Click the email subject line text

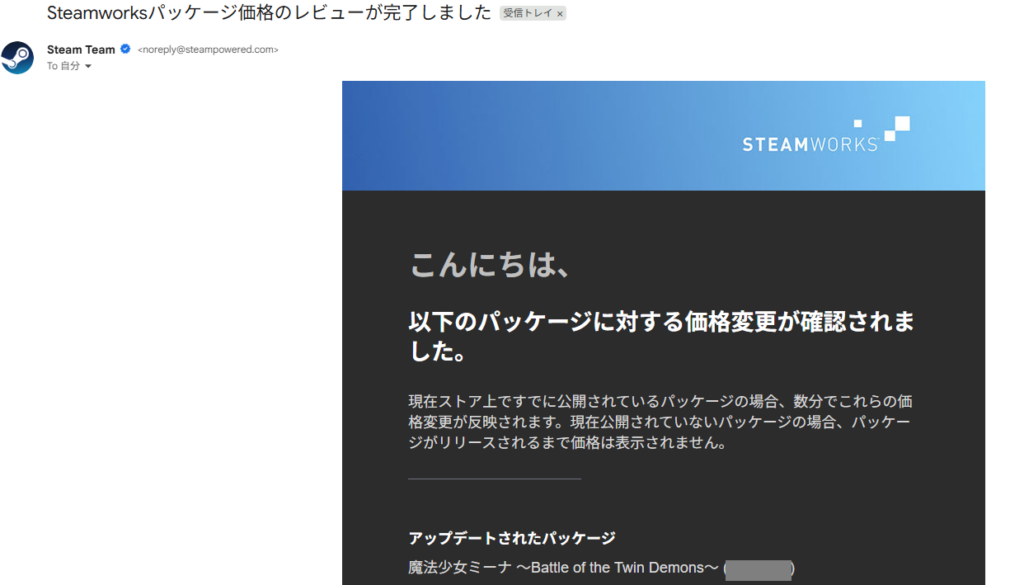pyautogui.click(x=269, y=13)
